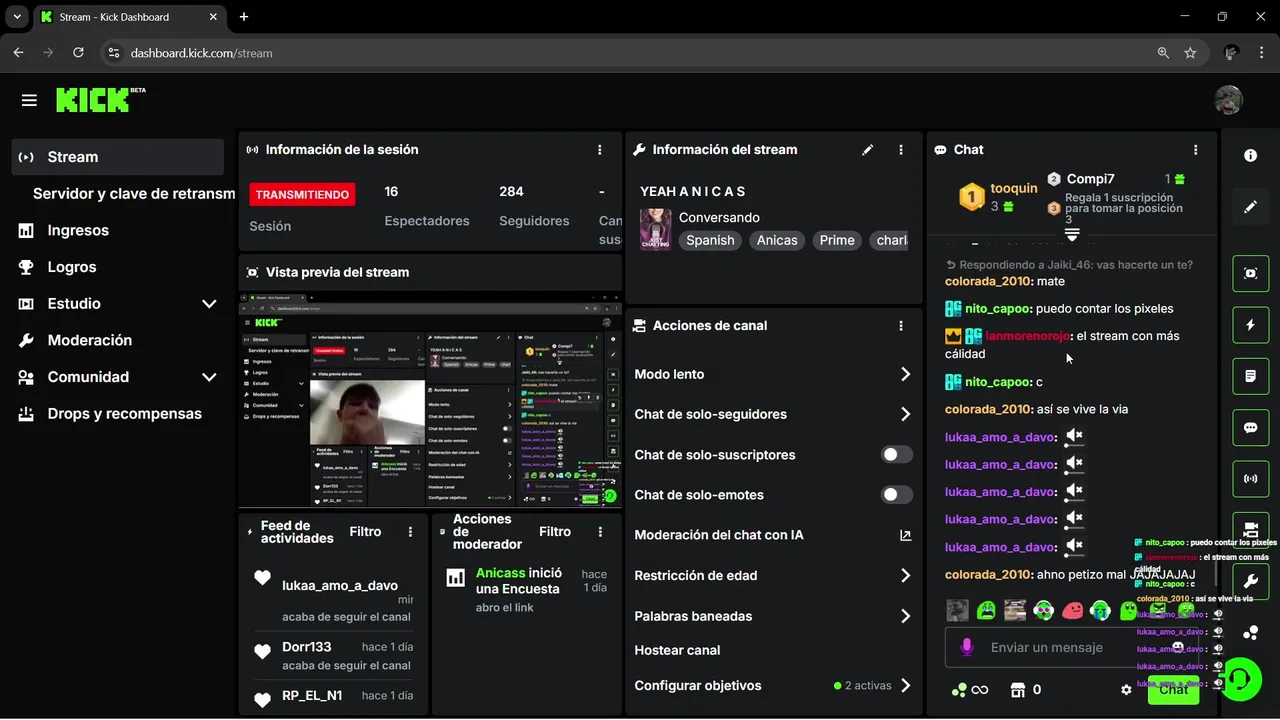Open Información de la sesión kebab menu

(x=600, y=150)
